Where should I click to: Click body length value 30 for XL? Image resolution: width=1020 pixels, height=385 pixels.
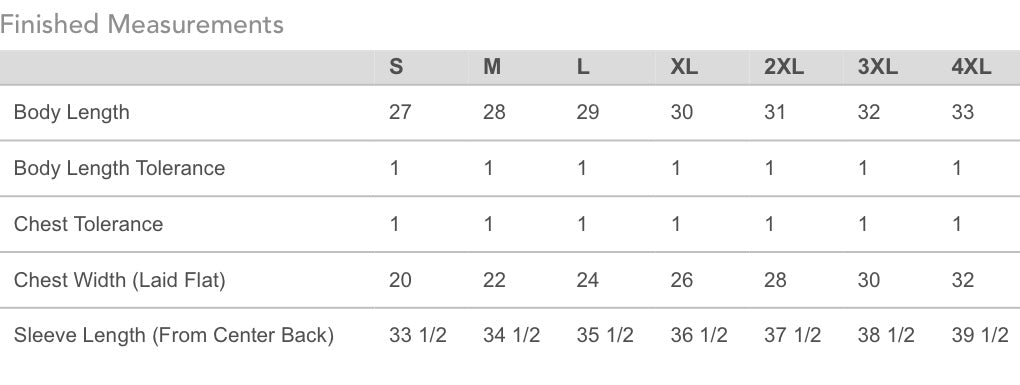[x=682, y=113]
